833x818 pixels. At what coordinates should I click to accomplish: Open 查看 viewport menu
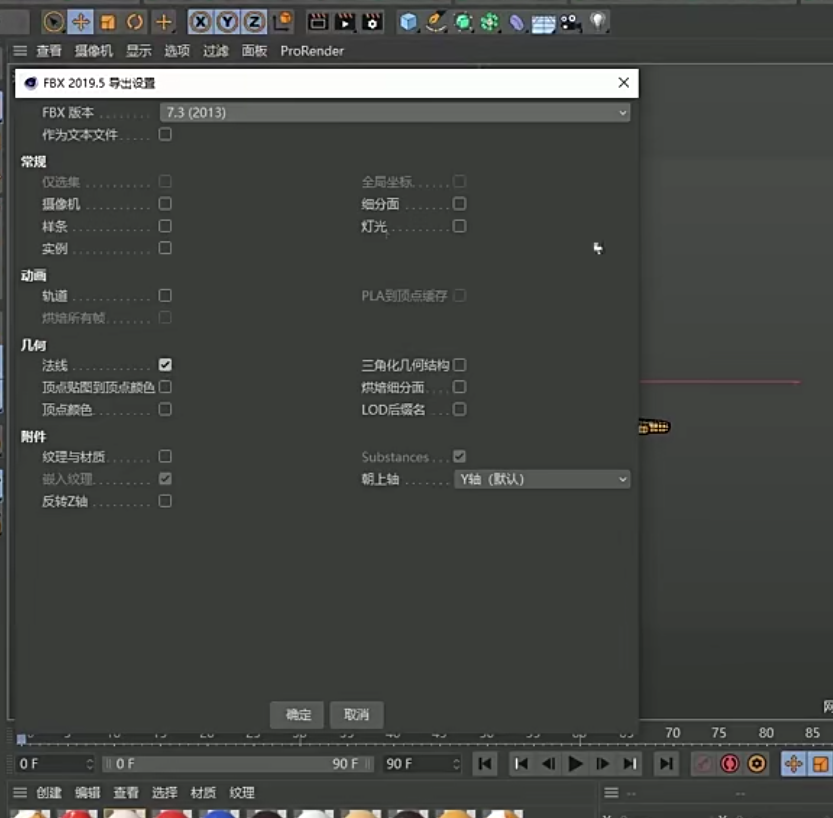pos(49,51)
